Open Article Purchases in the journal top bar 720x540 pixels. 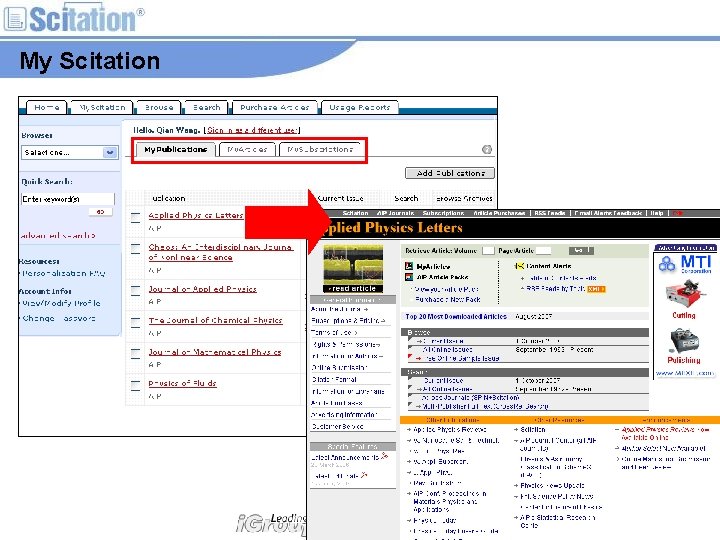click(x=499, y=213)
